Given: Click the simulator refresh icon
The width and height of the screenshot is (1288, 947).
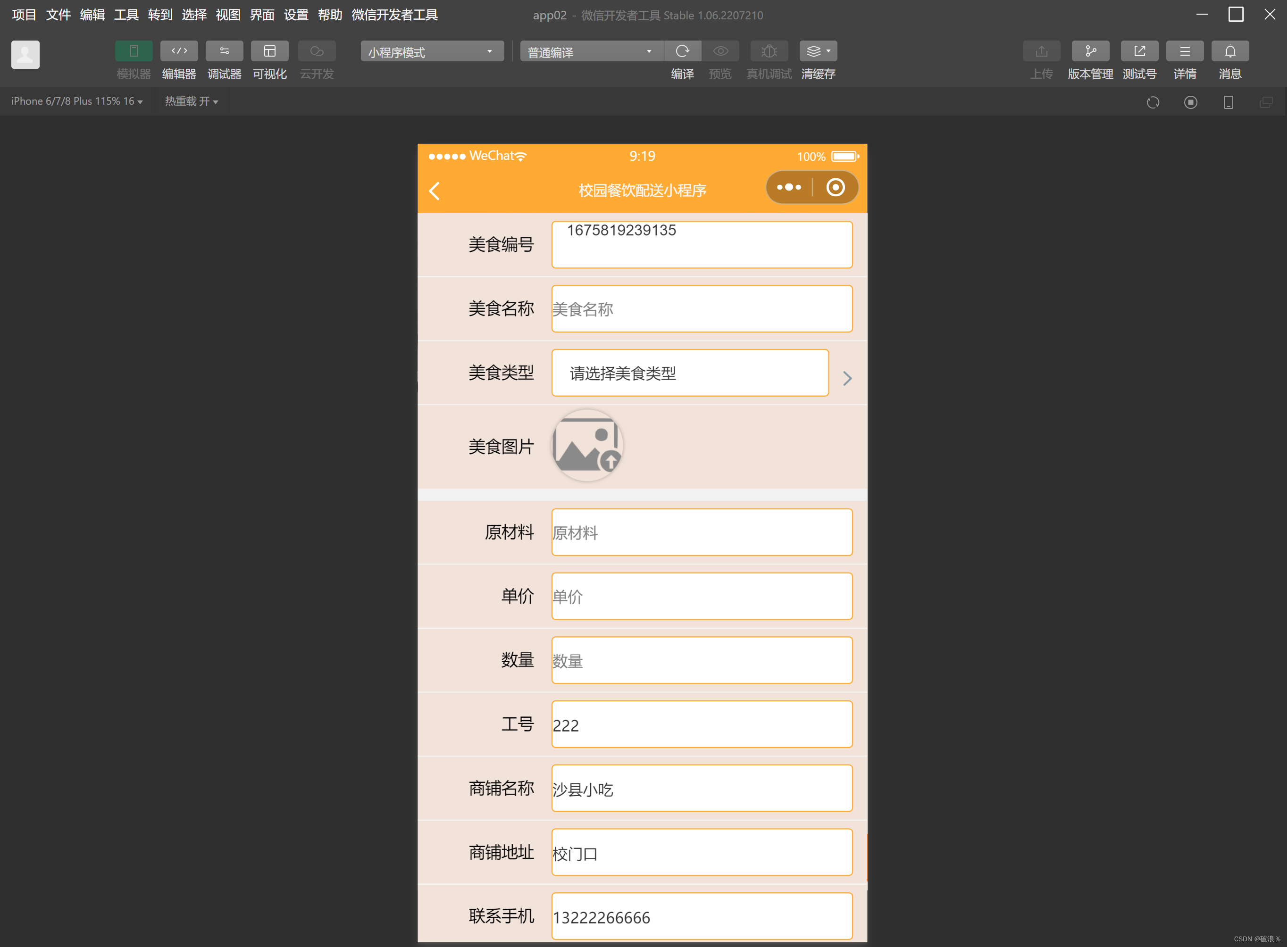Looking at the screenshot, I should tap(1153, 102).
